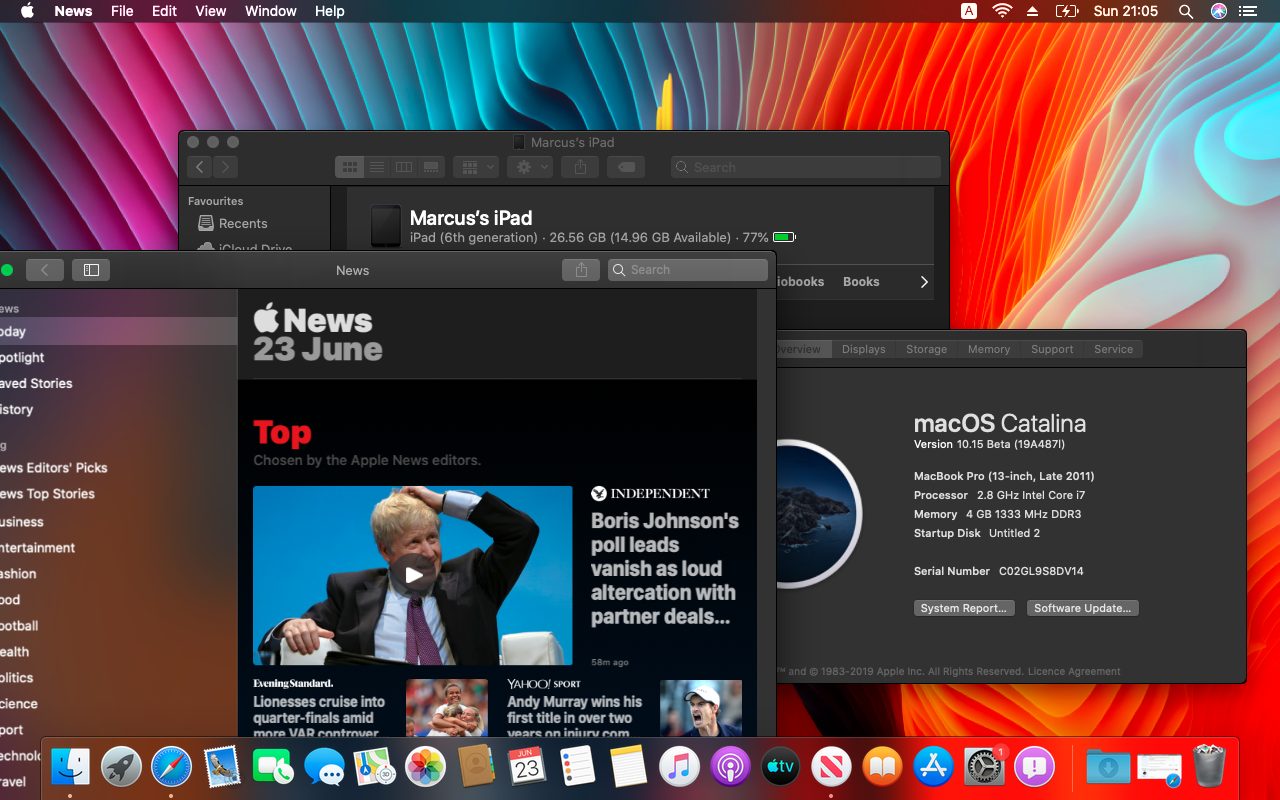The width and height of the screenshot is (1280, 800).
Task: Open Photos from the Dock
Action: click(425, 767)
